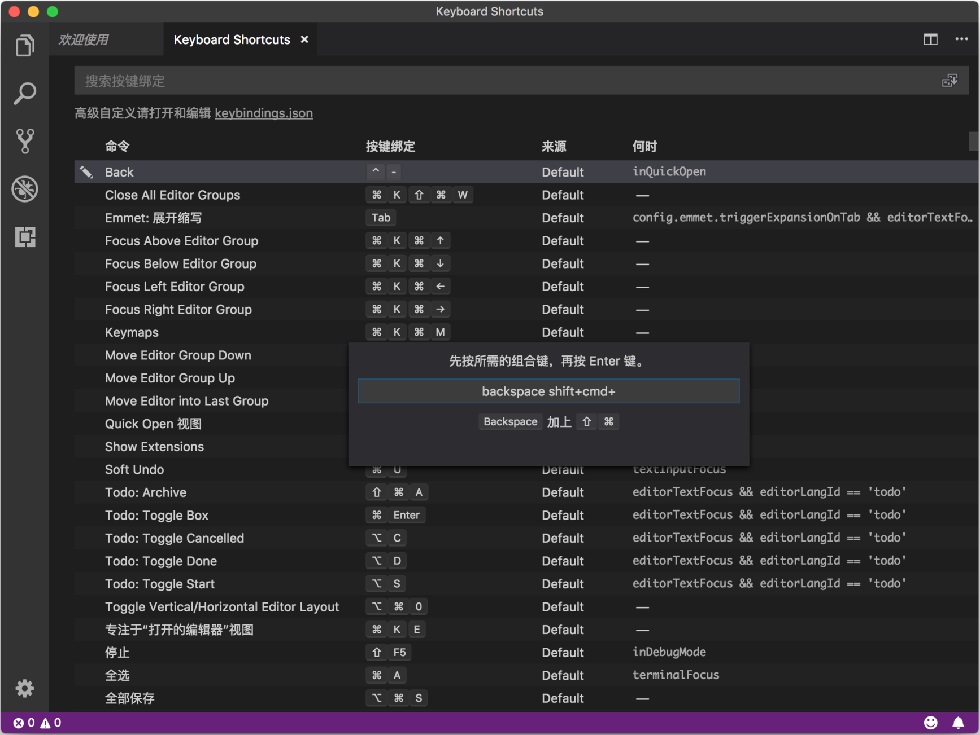Viewport: 980px width, 735px height.
Task: Open the Extensions view in activity bar
Action: click(24, 237)
